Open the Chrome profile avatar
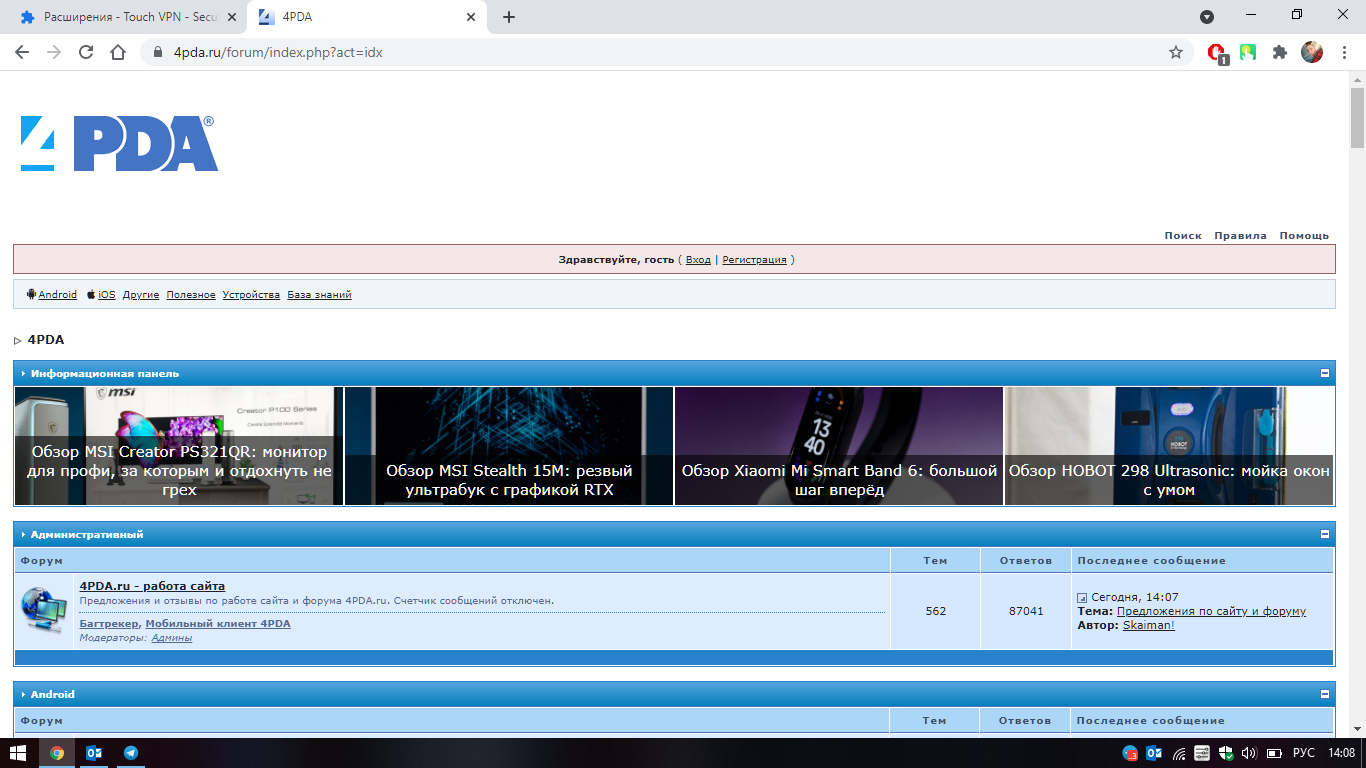 point(1312,52)
